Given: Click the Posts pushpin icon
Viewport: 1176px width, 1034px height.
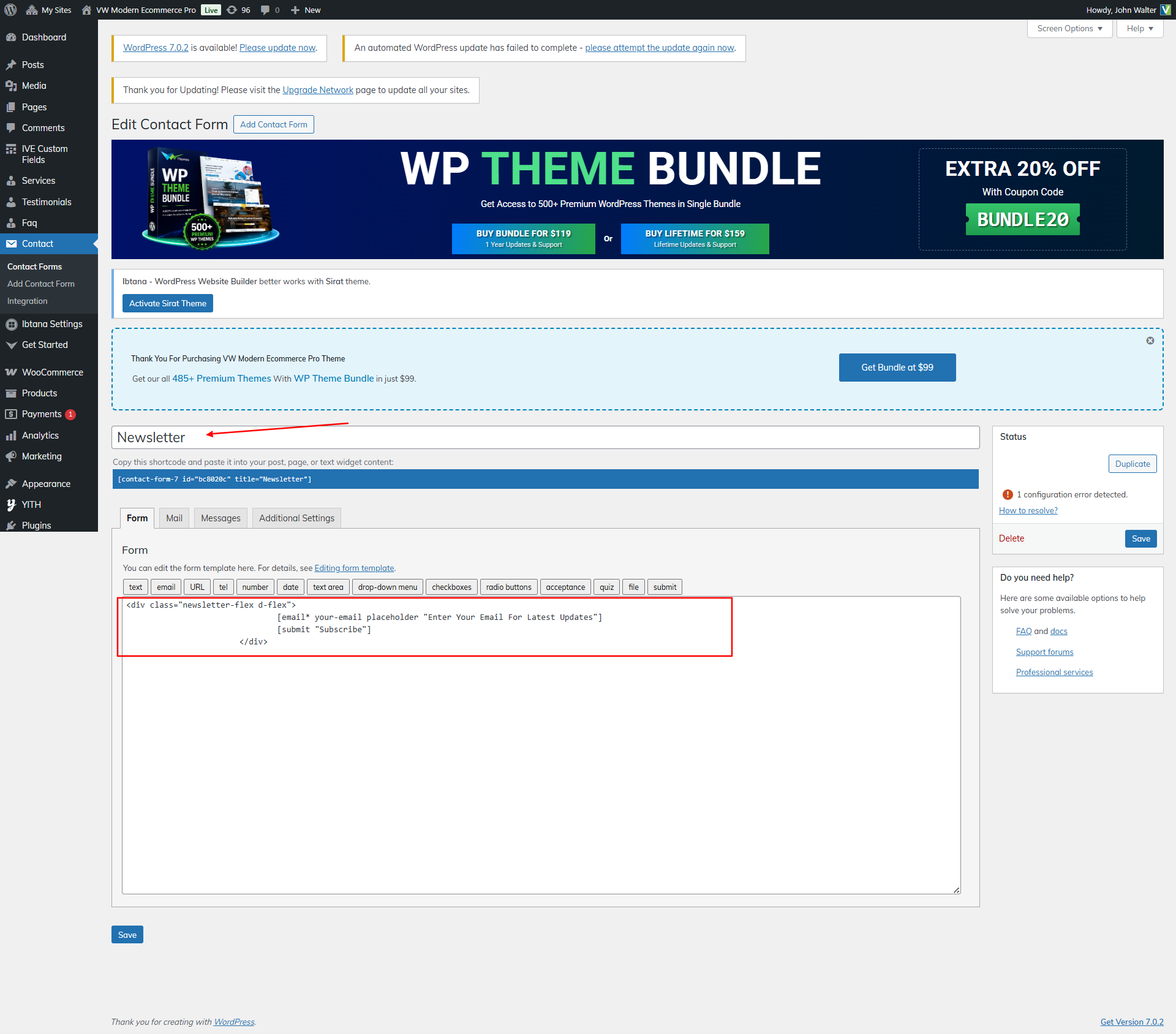Looking at the screenshot, I should 11,65.
